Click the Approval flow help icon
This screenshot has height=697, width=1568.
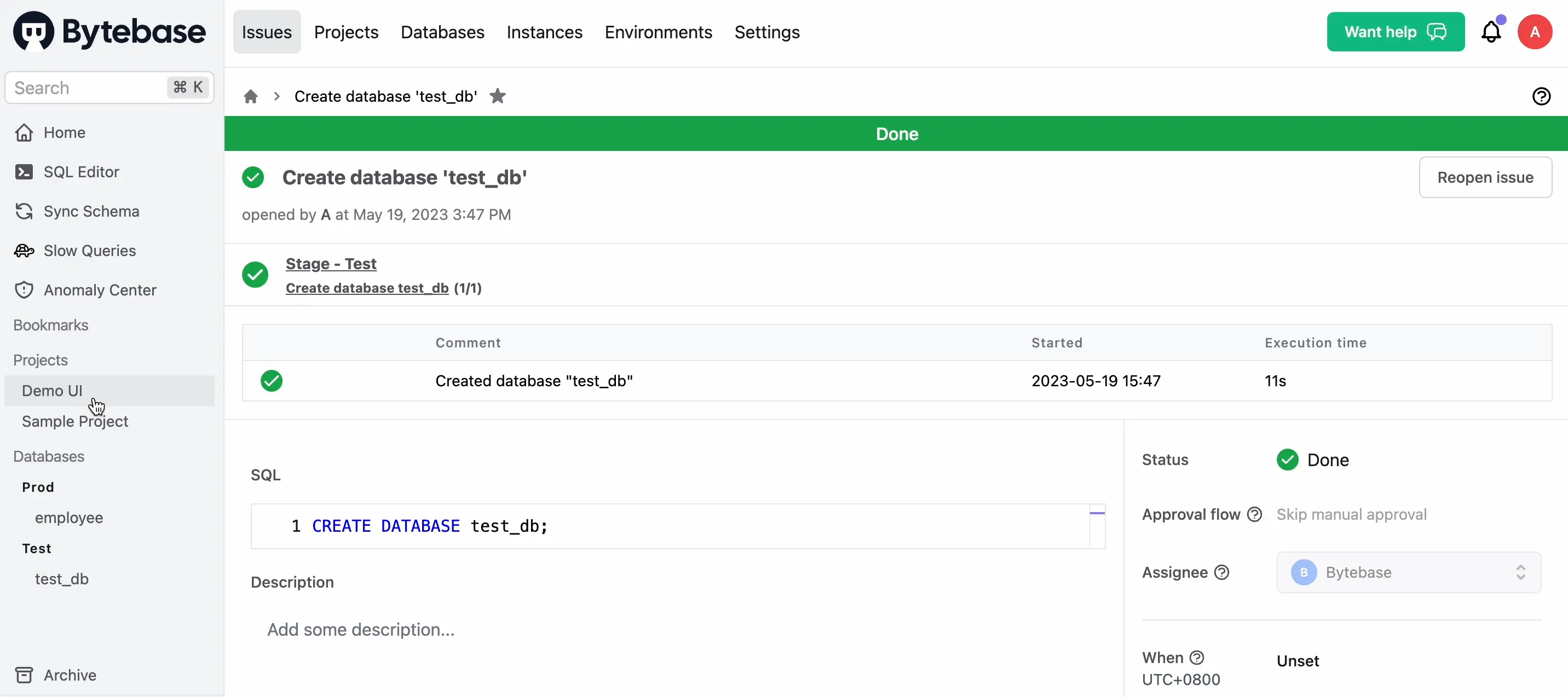point(1254,514)
